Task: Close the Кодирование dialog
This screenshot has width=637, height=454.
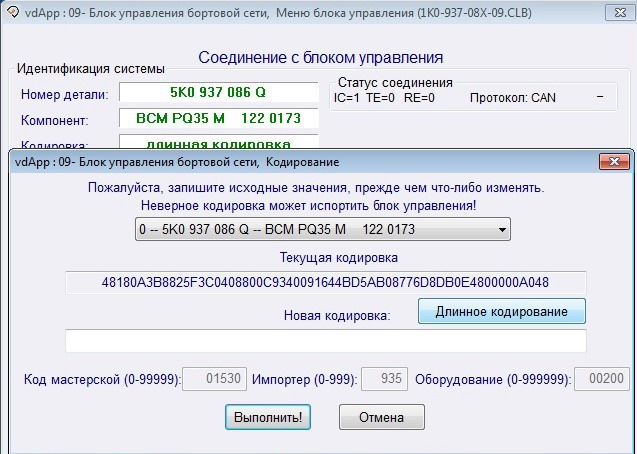Action: pos(614,162)
